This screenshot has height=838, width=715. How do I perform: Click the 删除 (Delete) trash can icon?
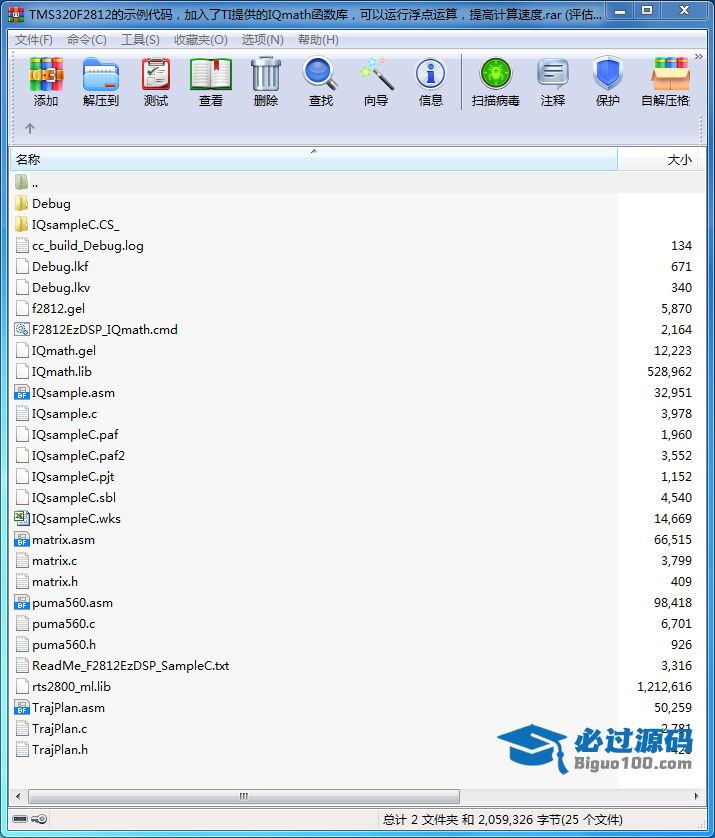(x=266, y=74)
